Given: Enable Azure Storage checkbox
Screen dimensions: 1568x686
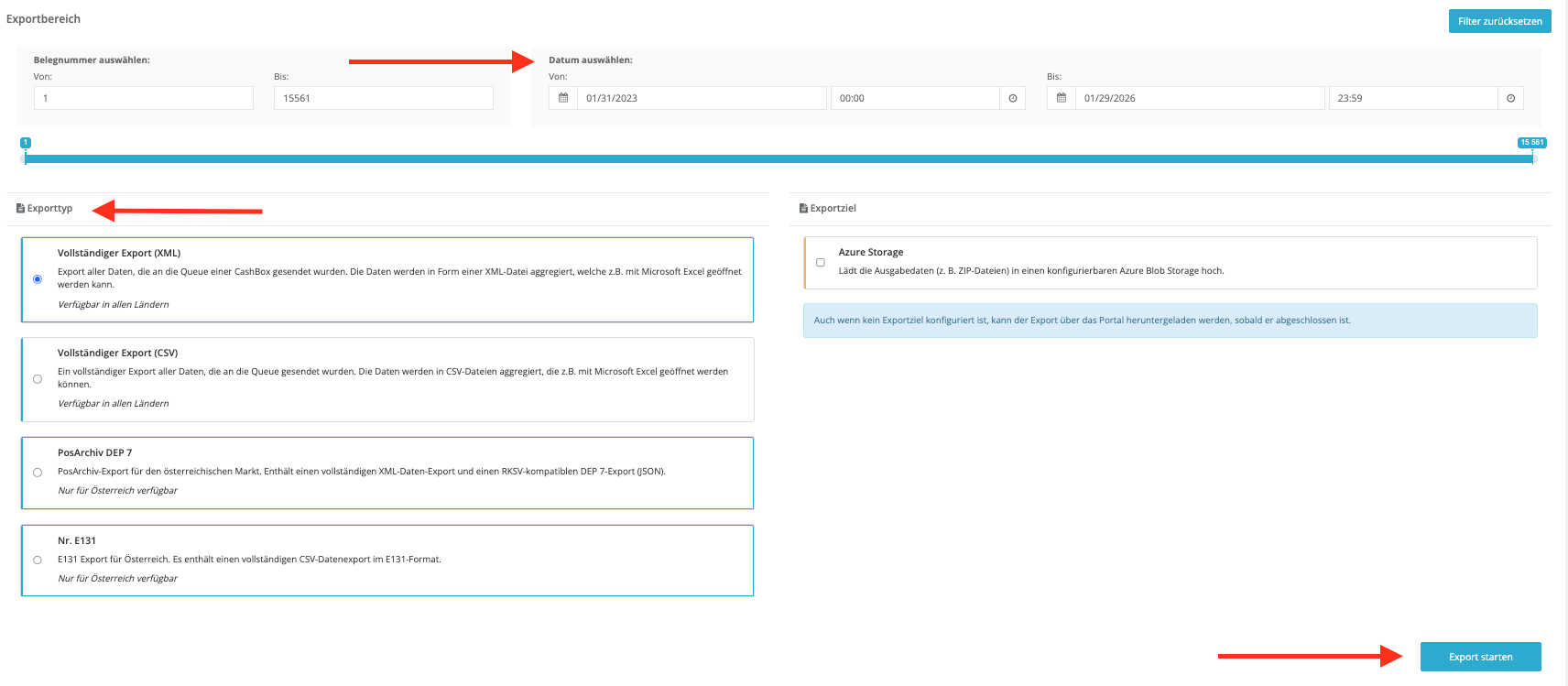Looking at the screenshot, I should [x=821, y=263].
